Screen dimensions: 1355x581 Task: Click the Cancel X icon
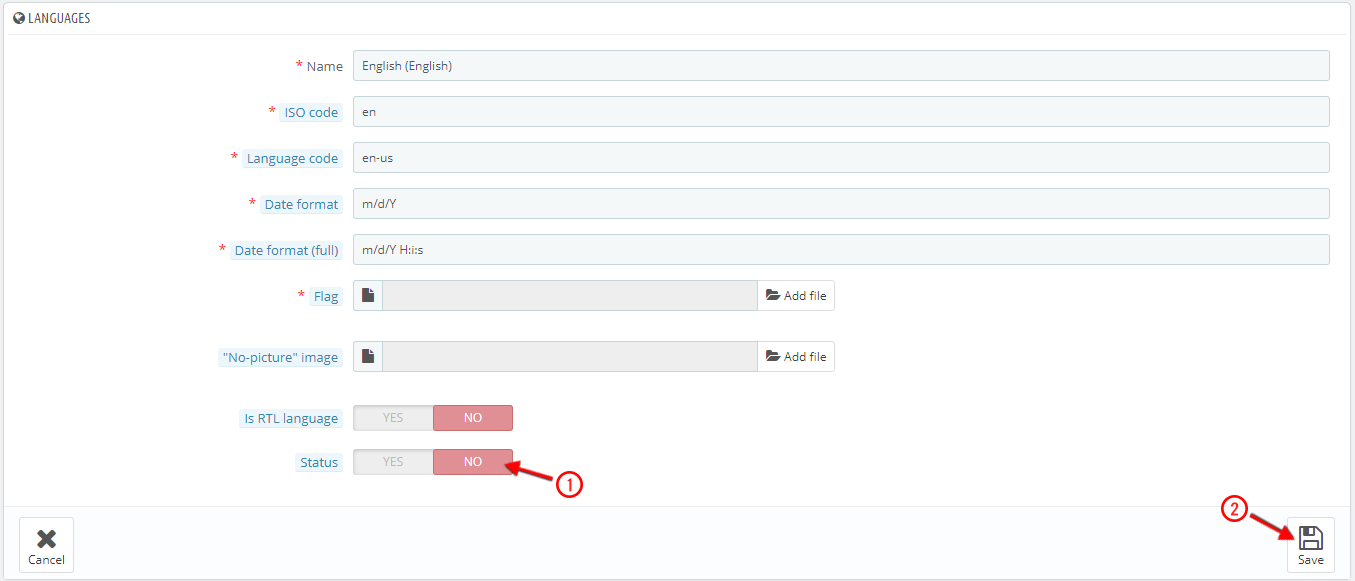click(46, 538)
